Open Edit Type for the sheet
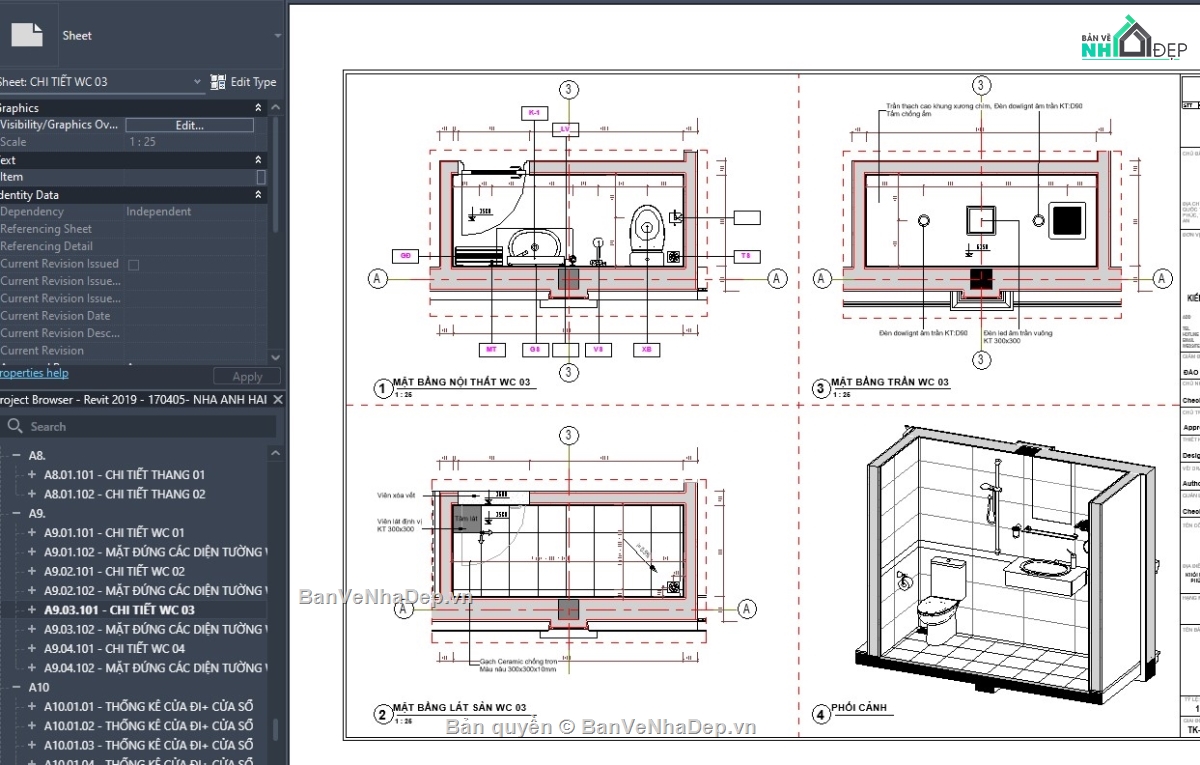1200x765 pixels. pos(244,82)
